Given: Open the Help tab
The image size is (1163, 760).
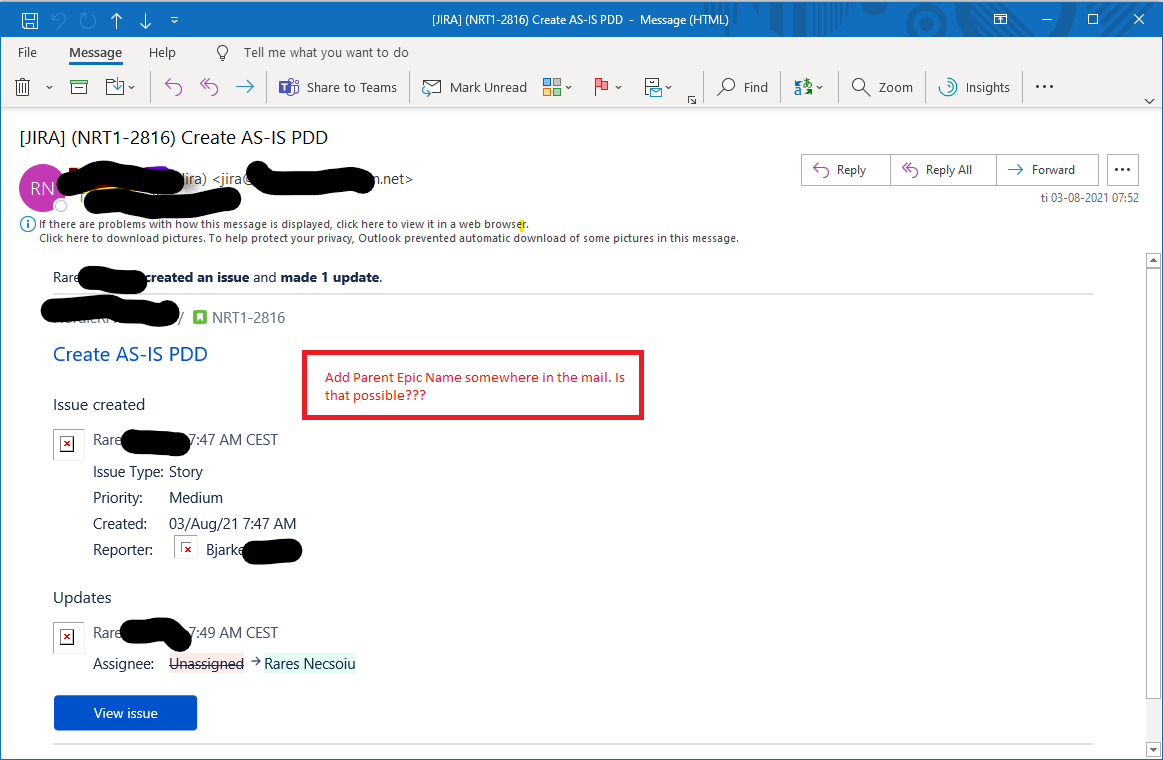Looking at the screenshot, I should 162,53.
